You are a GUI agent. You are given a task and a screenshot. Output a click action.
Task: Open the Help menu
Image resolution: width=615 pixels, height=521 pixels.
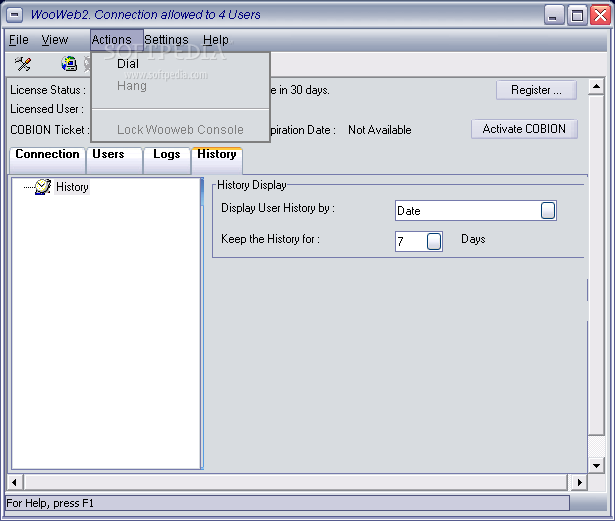click(x=216, y=40)
